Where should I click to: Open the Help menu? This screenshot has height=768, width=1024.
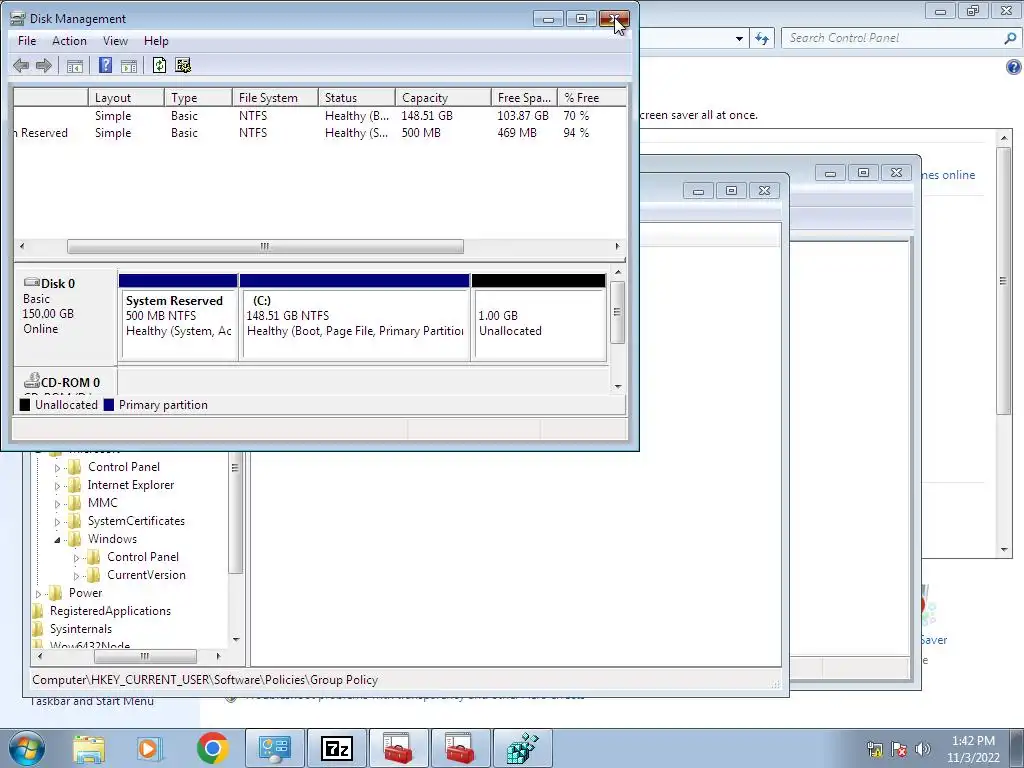[156, 40]
